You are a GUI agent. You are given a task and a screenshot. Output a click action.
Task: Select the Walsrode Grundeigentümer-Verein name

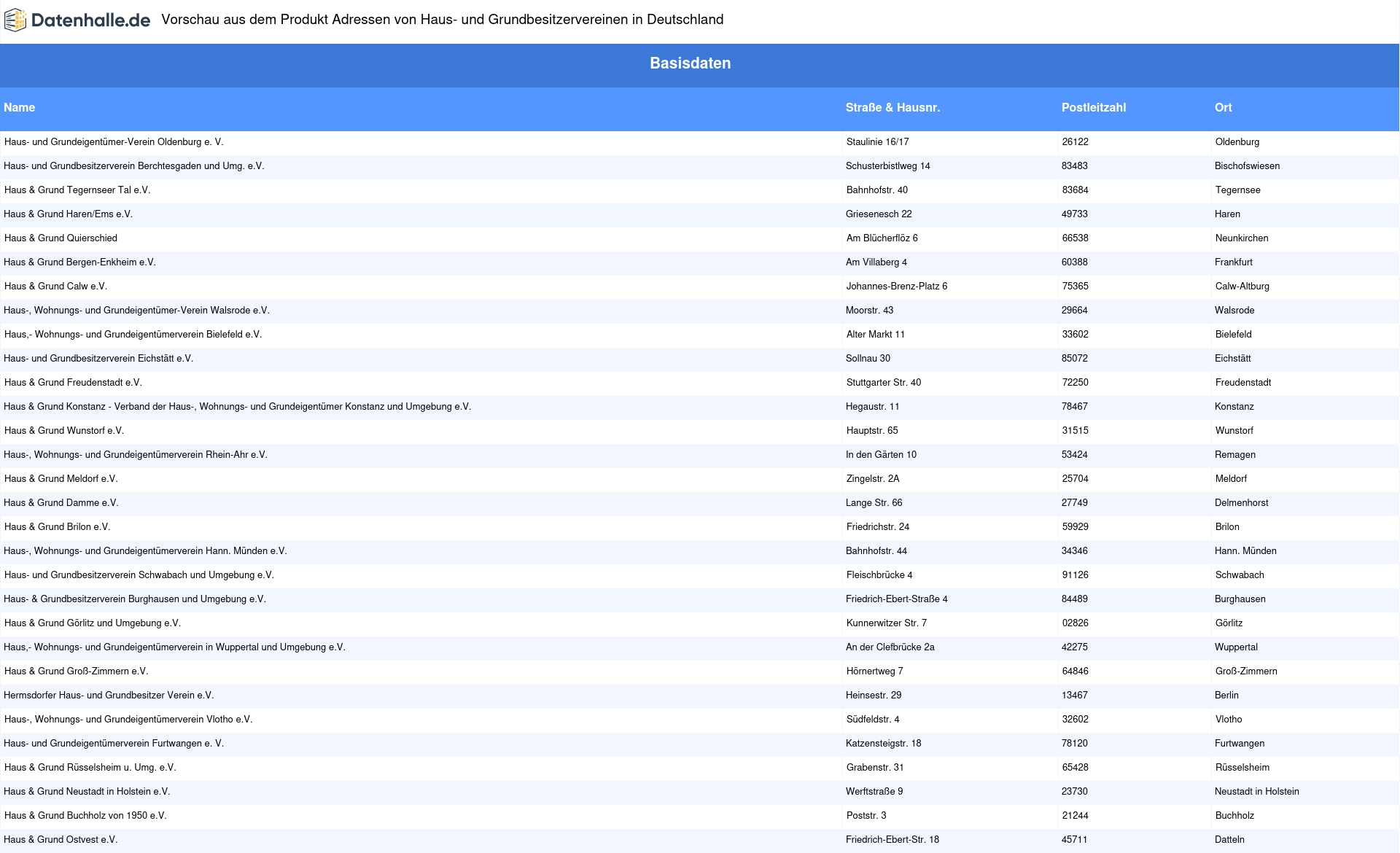tap(136, 311)
